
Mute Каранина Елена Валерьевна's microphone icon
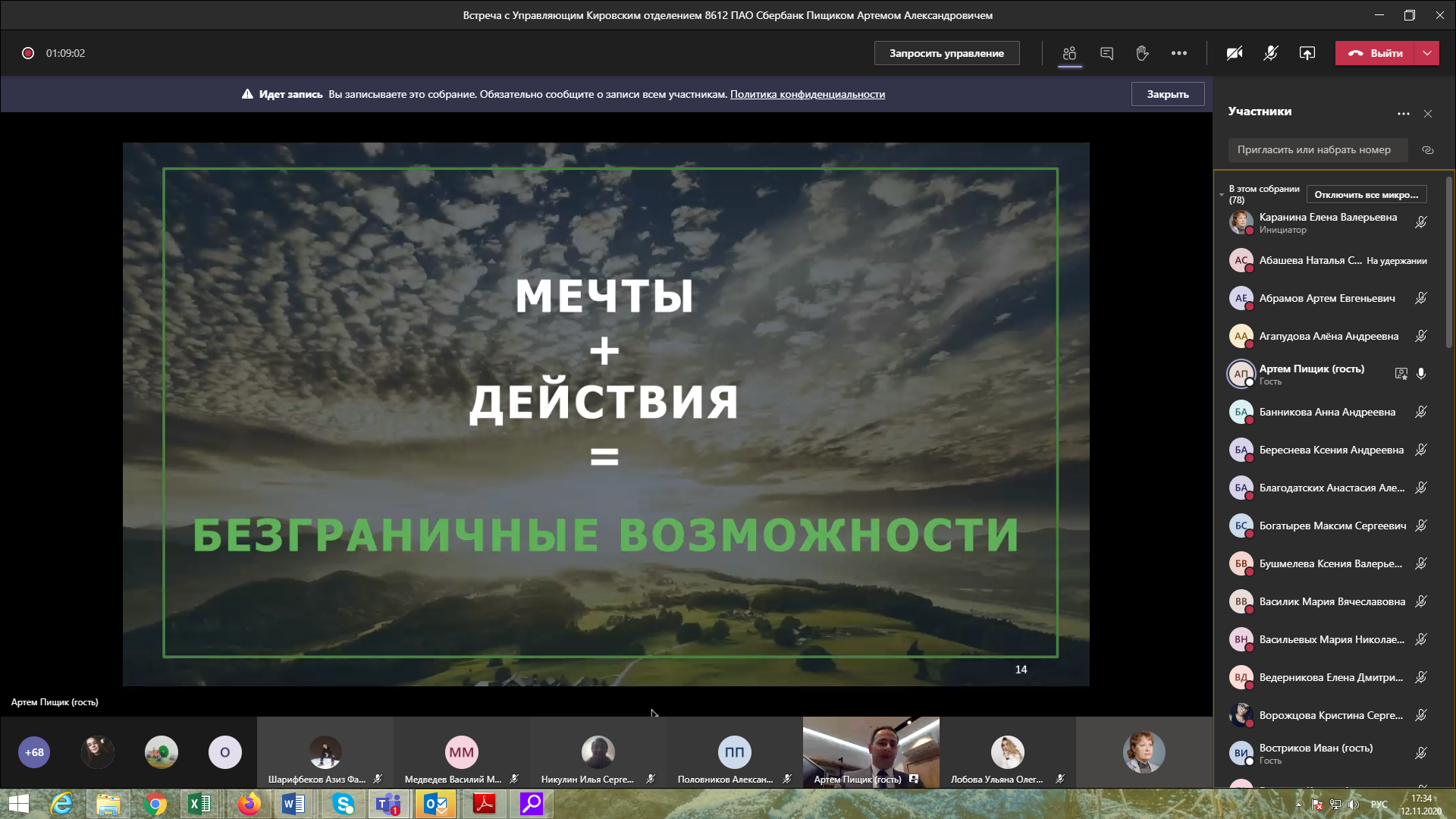click(x=1421, y=222)
